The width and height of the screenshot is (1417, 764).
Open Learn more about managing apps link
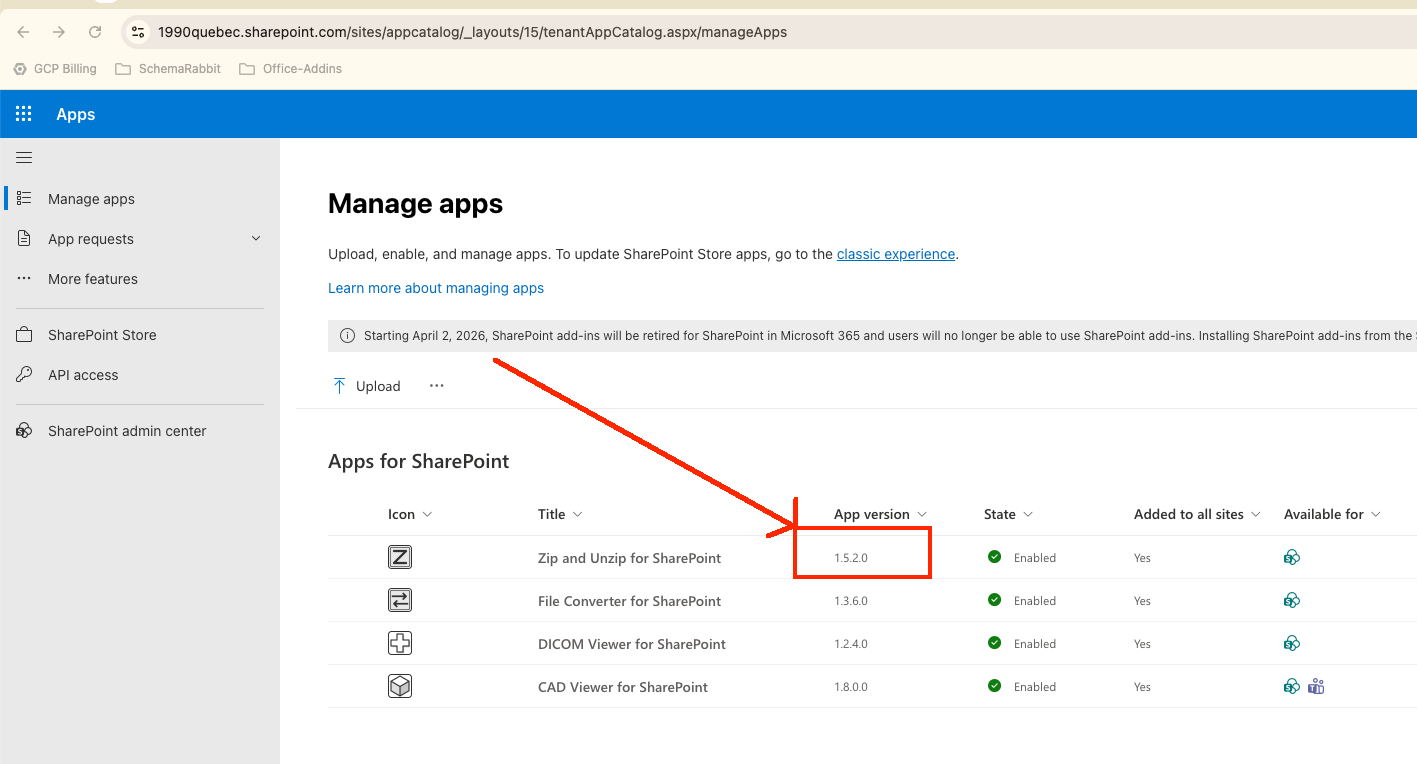(436, 288)
